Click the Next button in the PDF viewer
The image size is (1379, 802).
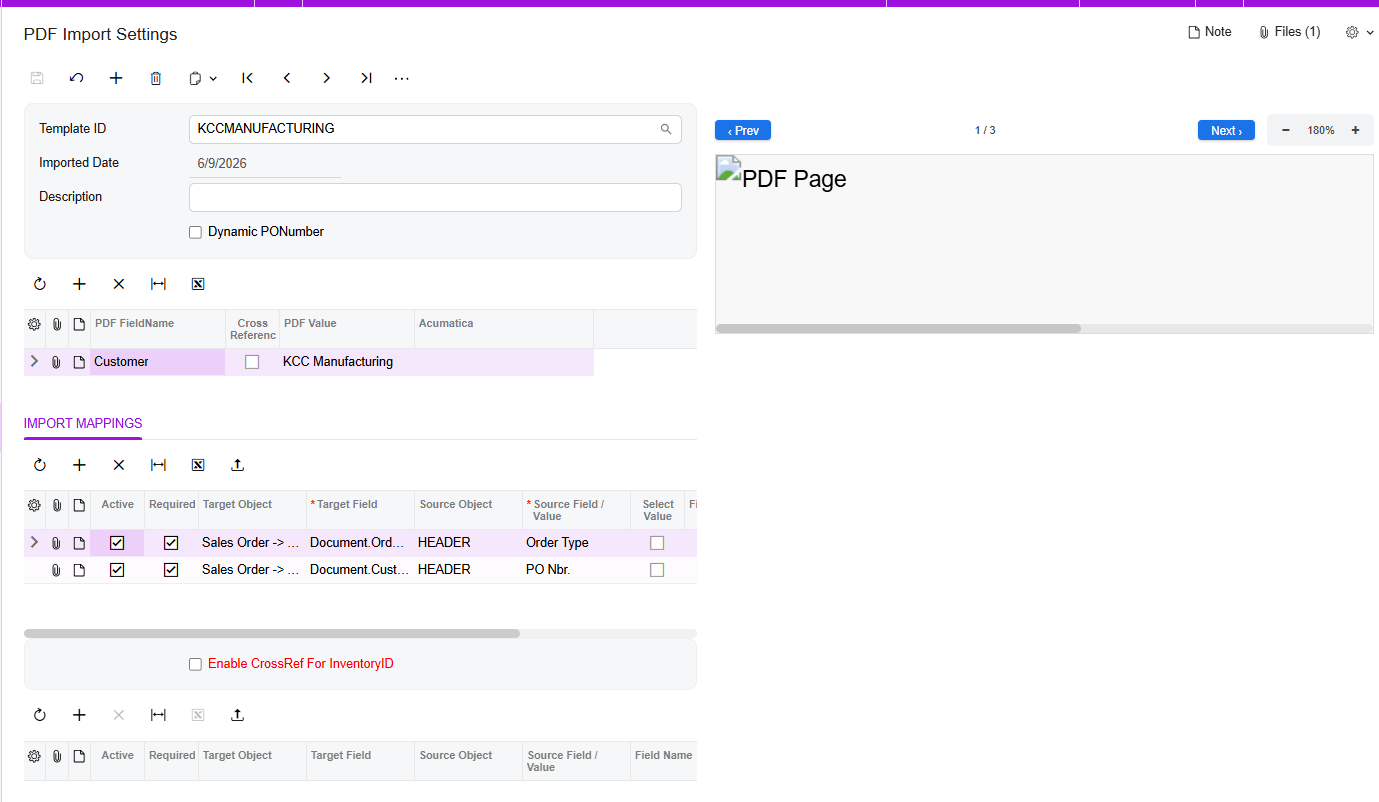(x=1226, y=131)
